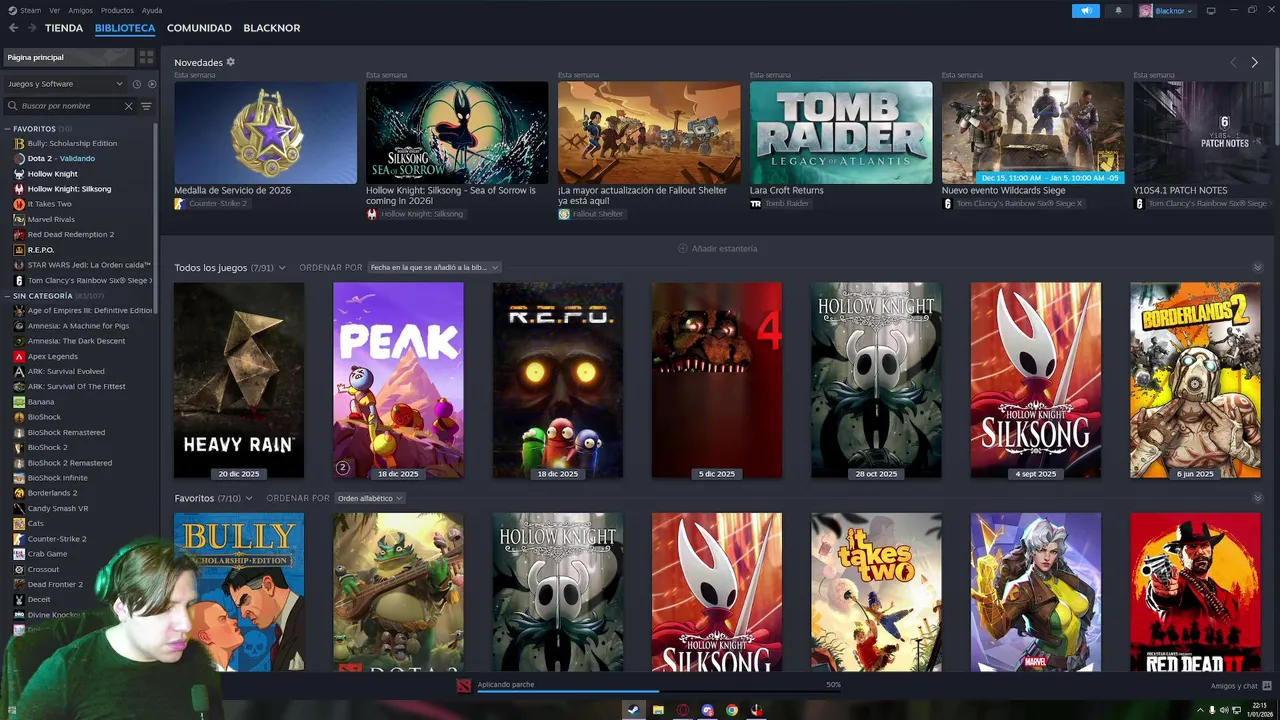Go back with the navigation arrow
The image size is (1280, 720).
point(13,28)
